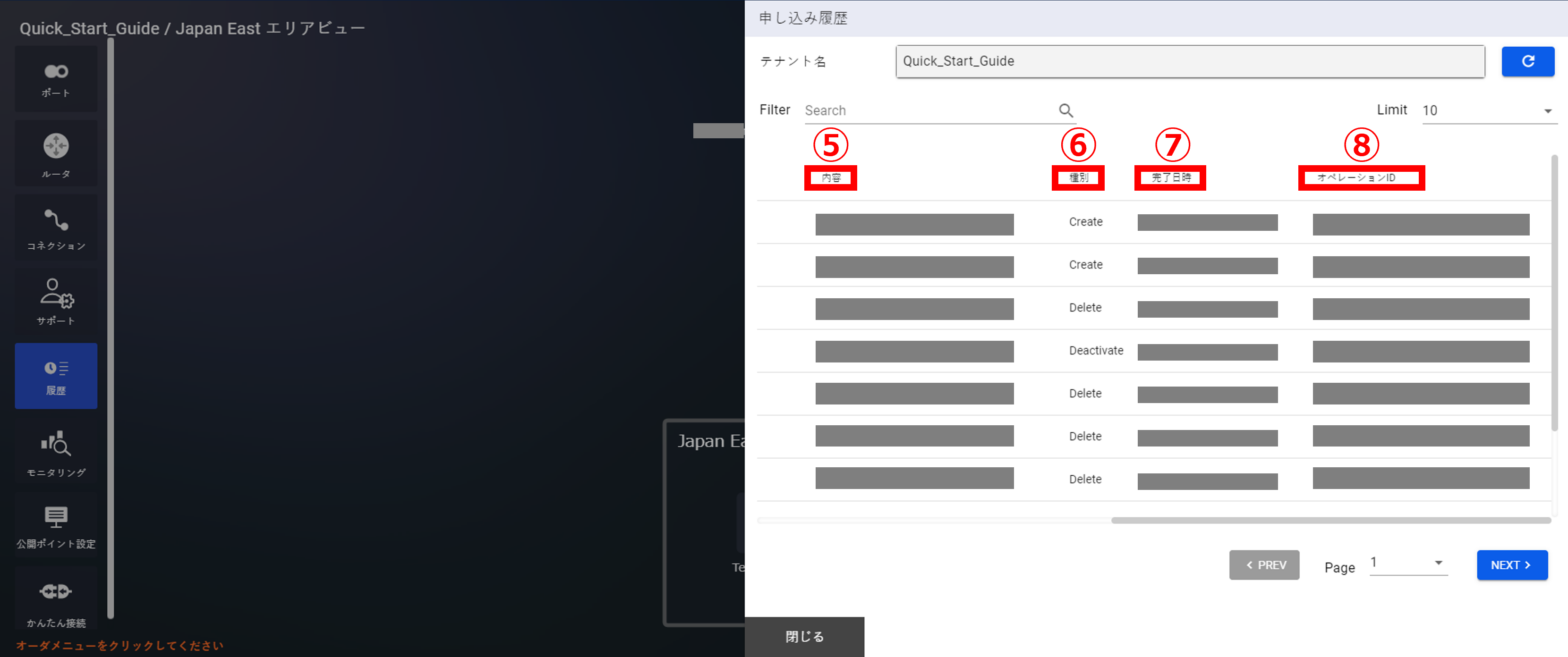The image size is (1568, 657).
Task: Open 公開ポイント設定 settings icon
Action: click(56, 526)
